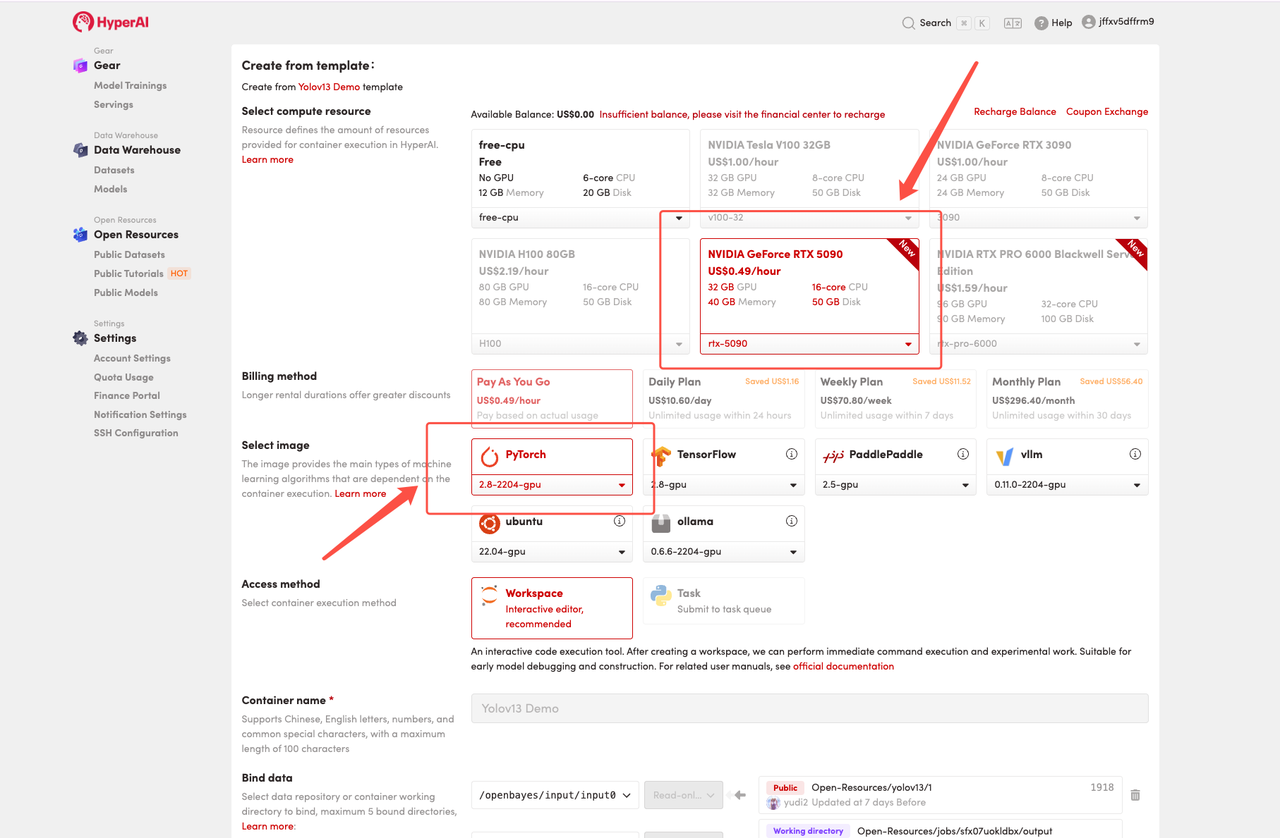Screen dimensions: 1280x838
Task: Click the user avatar icon
Action: (x=1088, y=22)
